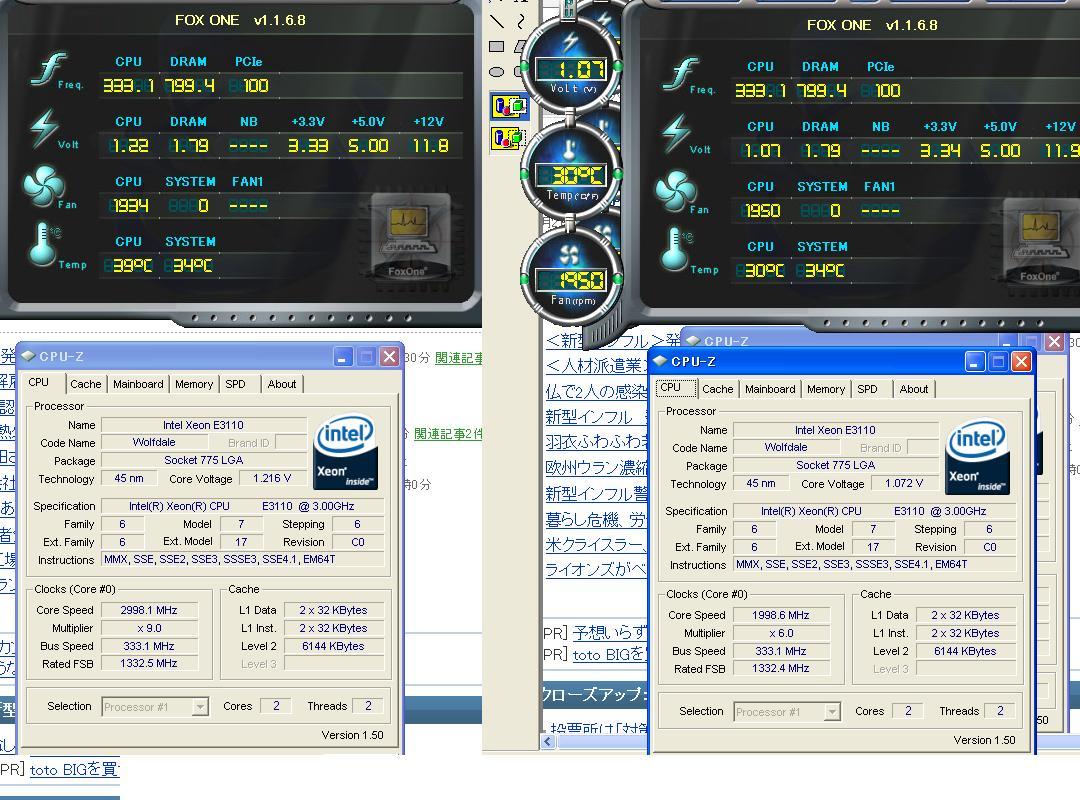The width and height of the screenshot is (1080, 800).
Task: Open the FoxOne monitor logo in right panel
Action: tap(1041, 243)
